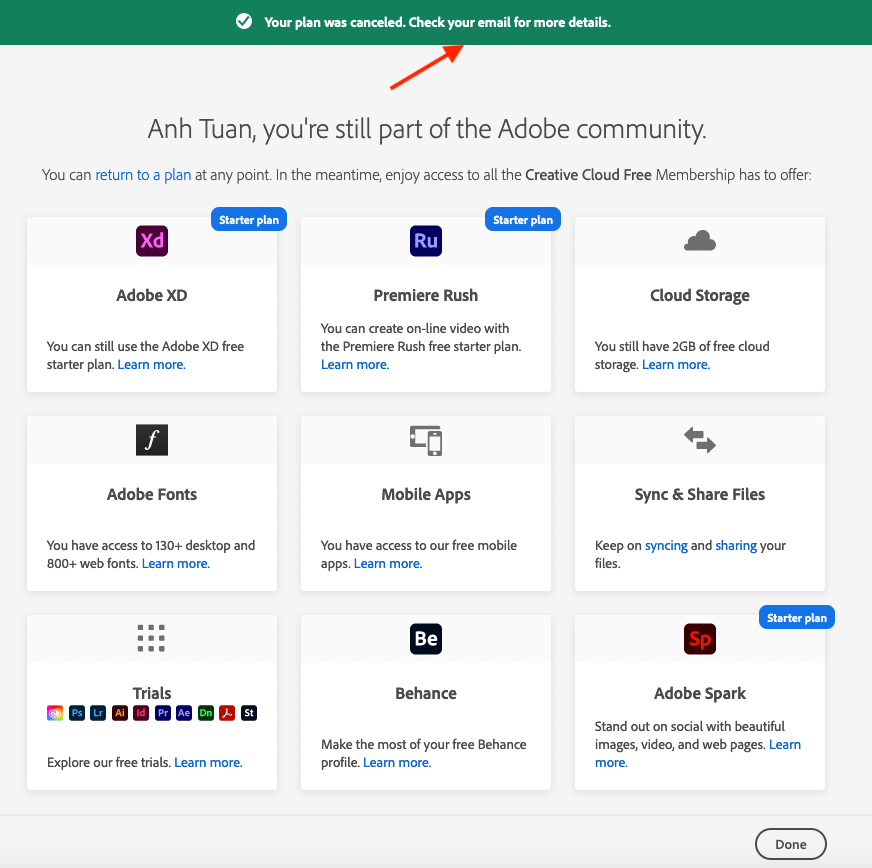872x868 pixels.
Task: Follow the "syncing" link
Action: click(x=666, y=546)
